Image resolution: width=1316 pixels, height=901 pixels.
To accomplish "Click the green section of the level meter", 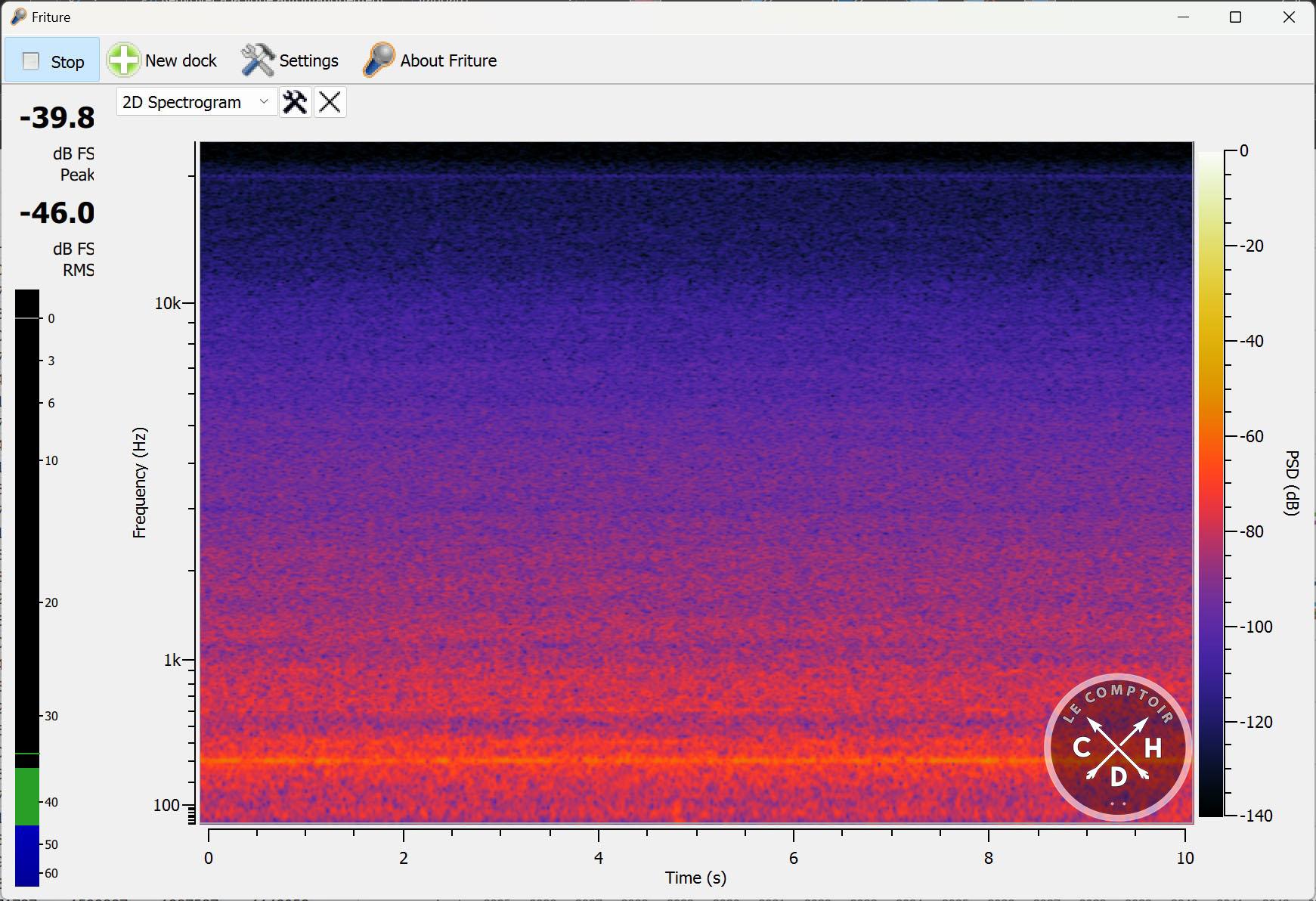I will click(x=27, y=796).
